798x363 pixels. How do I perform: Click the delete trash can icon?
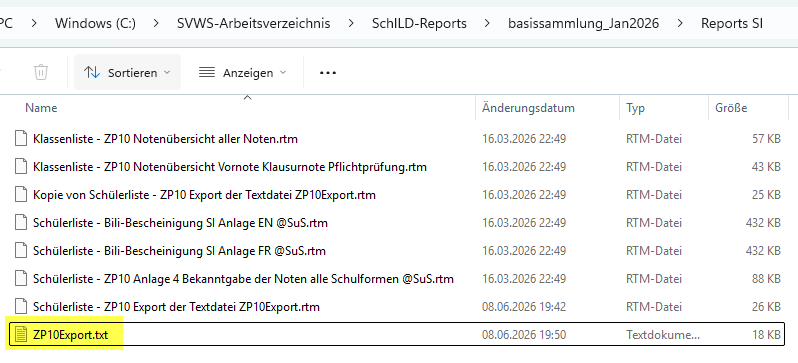(41, 72)
